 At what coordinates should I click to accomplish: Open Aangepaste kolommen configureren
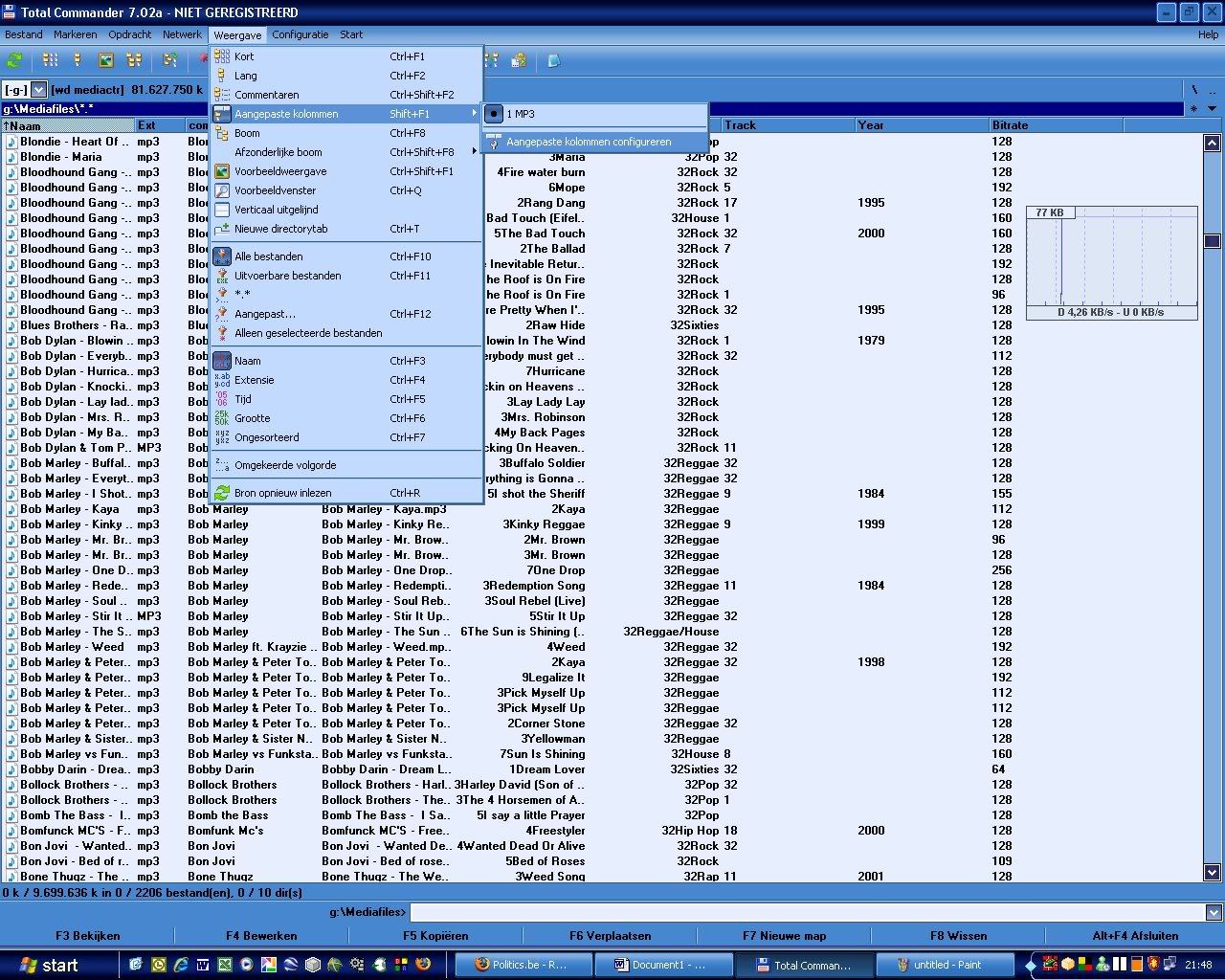tap(595, 142)
